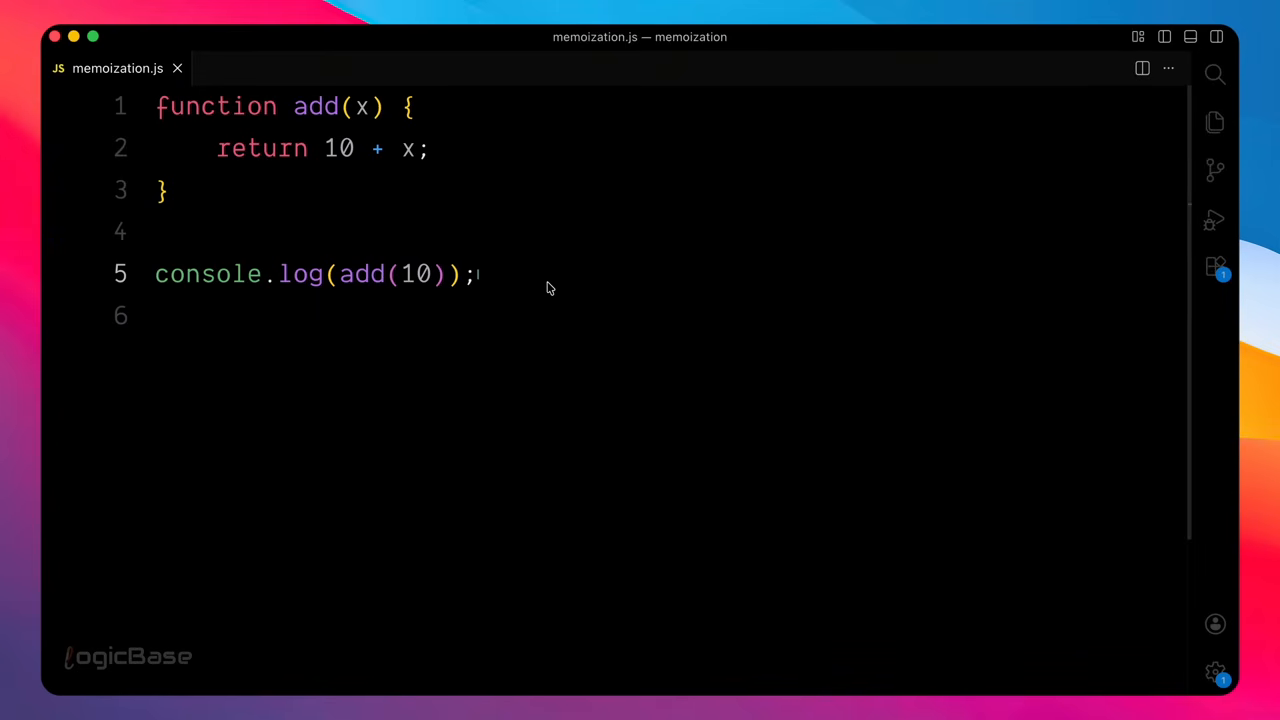The height and width of the screenshot is (720, 1280).
Task: Click the green full-screen window button
Action: click(93, 37)
